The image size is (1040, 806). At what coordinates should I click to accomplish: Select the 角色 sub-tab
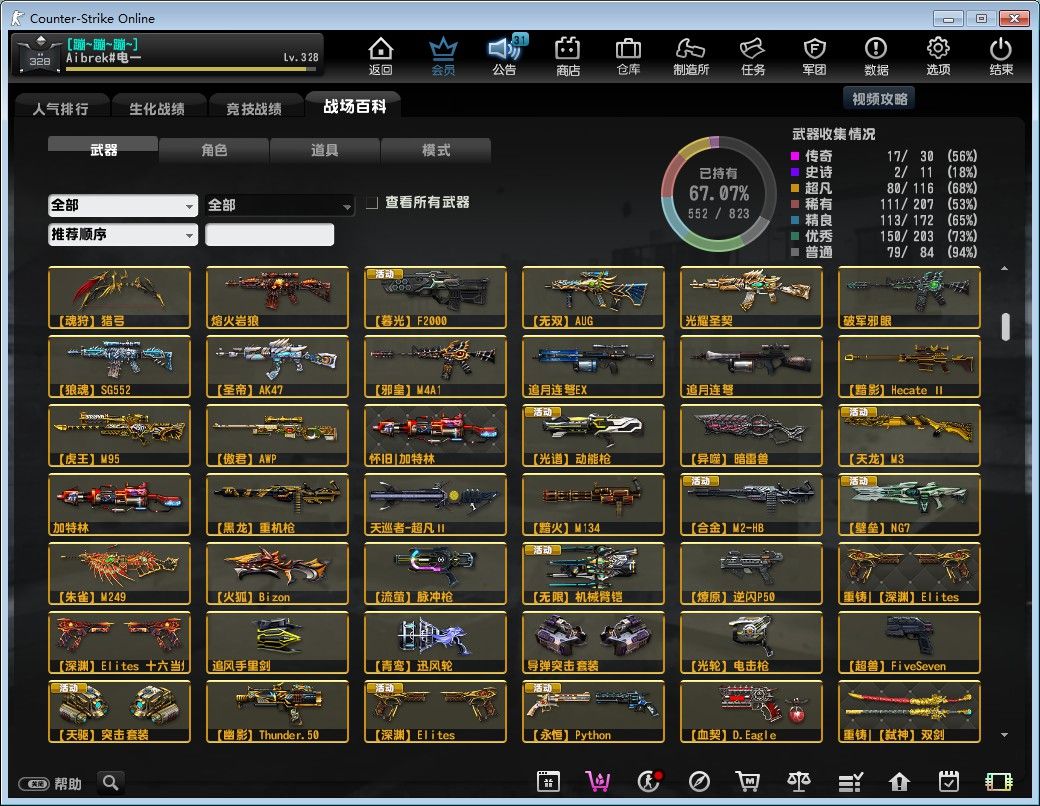pos(214,150)
